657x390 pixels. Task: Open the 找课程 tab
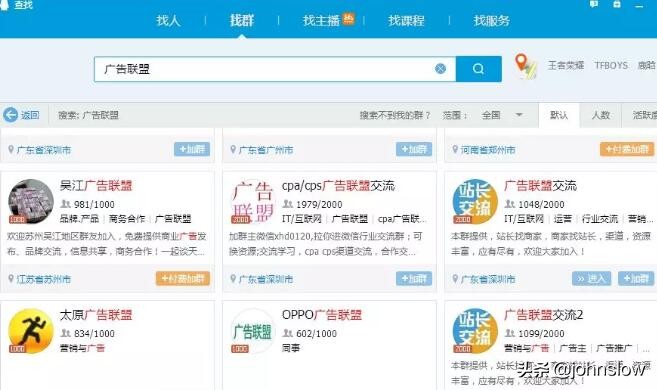406,21
